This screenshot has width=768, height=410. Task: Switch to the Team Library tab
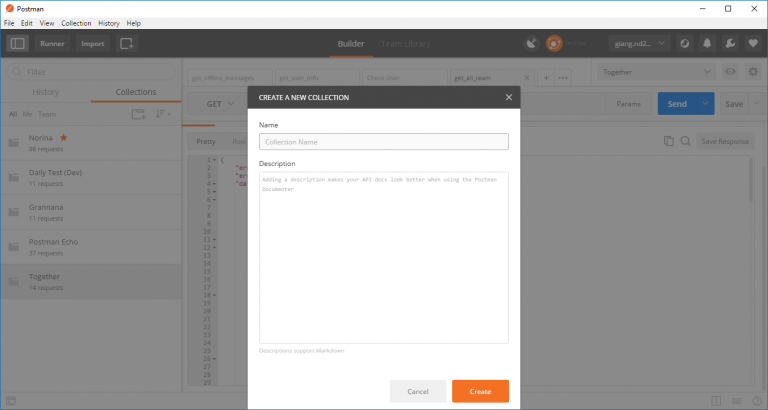pos(406,44)
